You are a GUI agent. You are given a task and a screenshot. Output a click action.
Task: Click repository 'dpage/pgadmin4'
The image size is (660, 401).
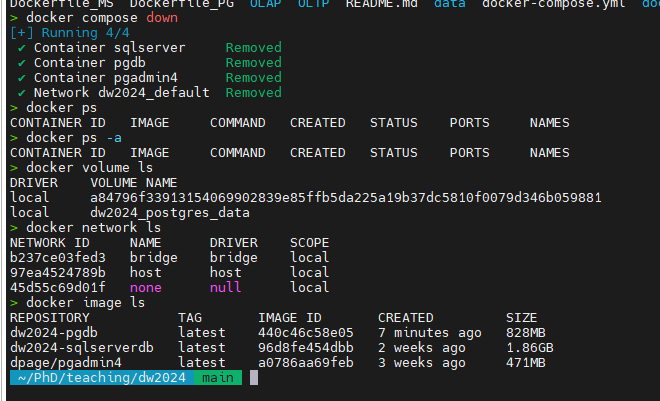pos(66,363)
